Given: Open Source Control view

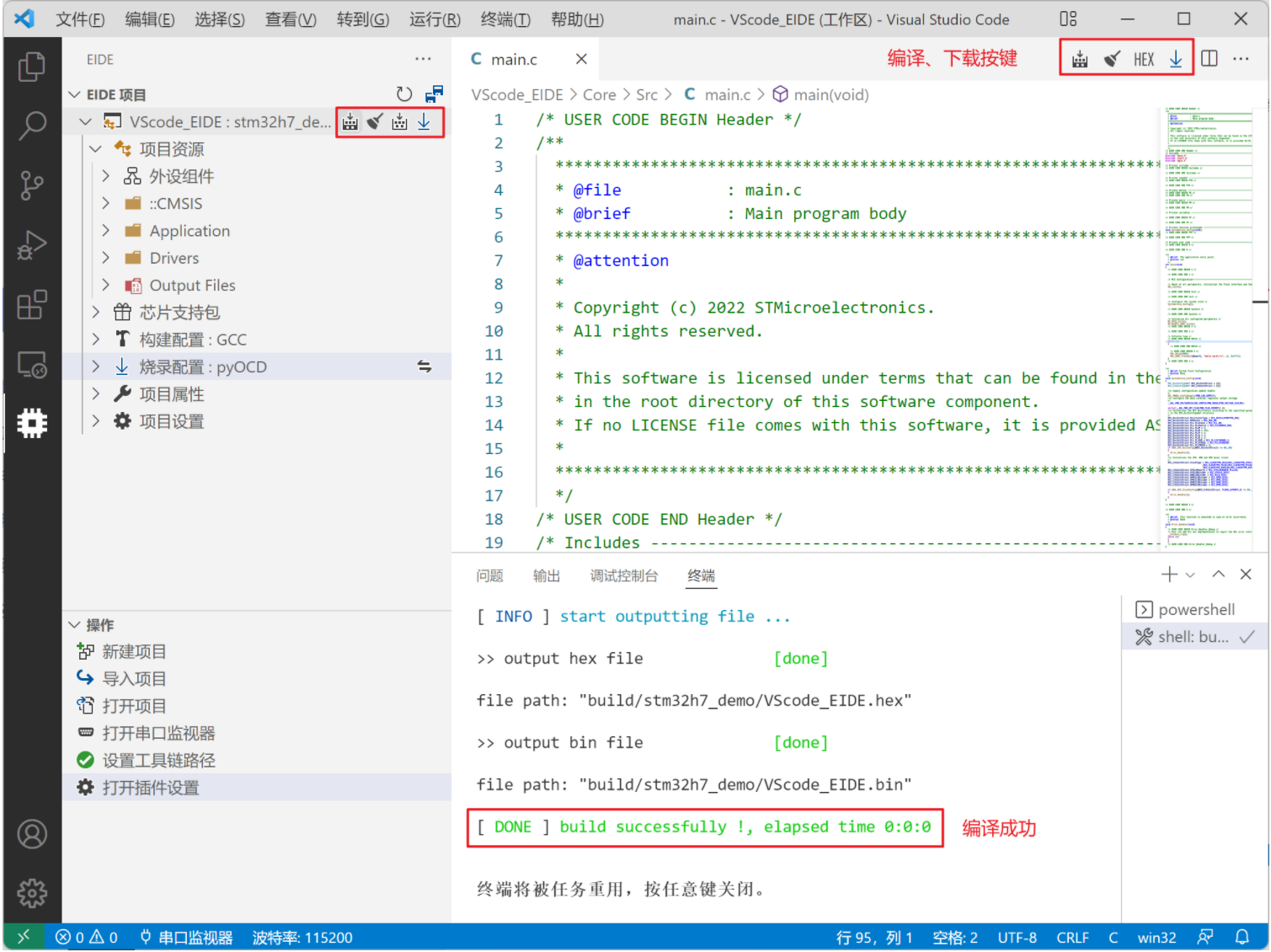Looking at the screenshot, I should [x=32, y=185].
